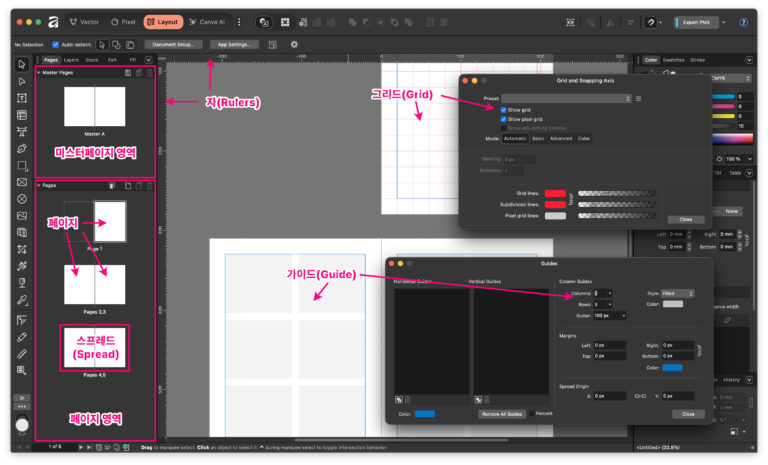Switch to the Layers panel tab
This screenshot has width=768, height=465.
tap(71, 60)
